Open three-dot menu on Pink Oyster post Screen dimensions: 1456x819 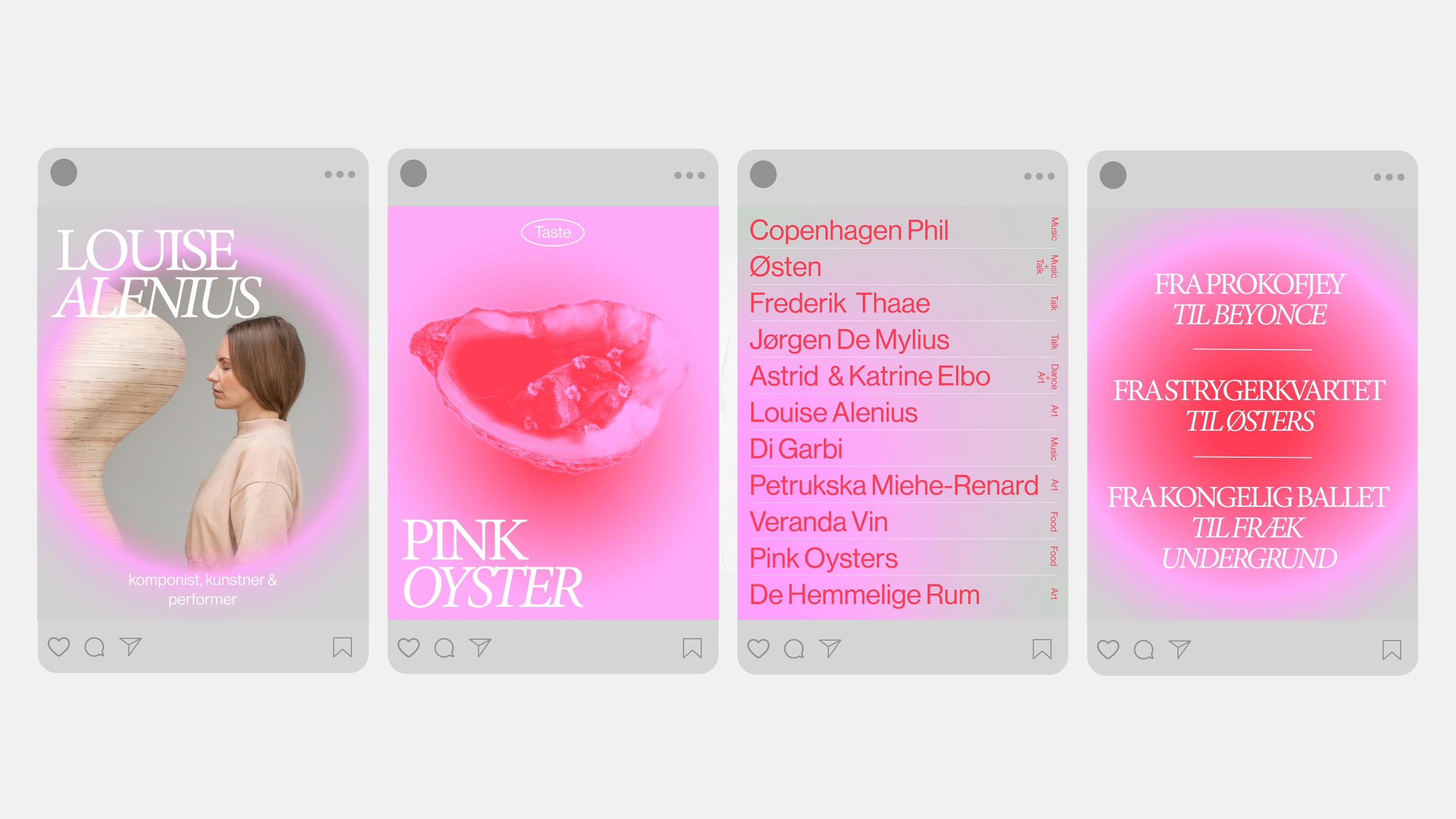pyautogui.click(x=690, y=175)
